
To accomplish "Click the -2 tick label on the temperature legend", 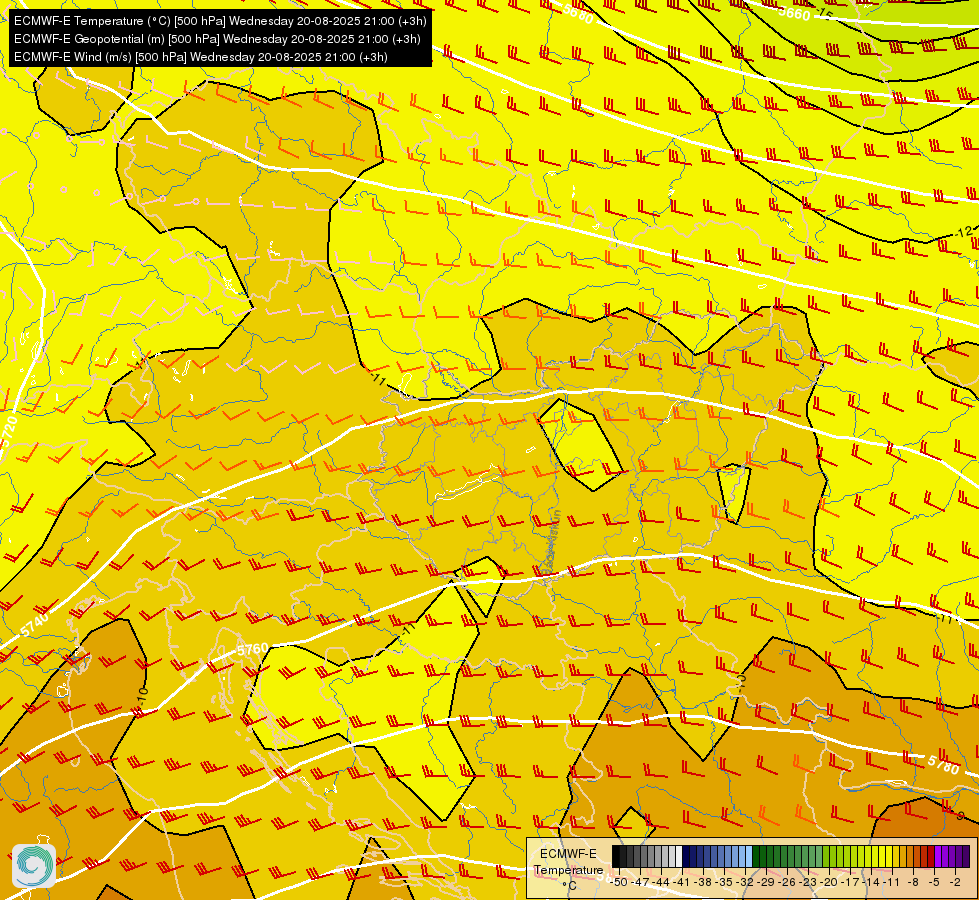I will tap(955, 882).
